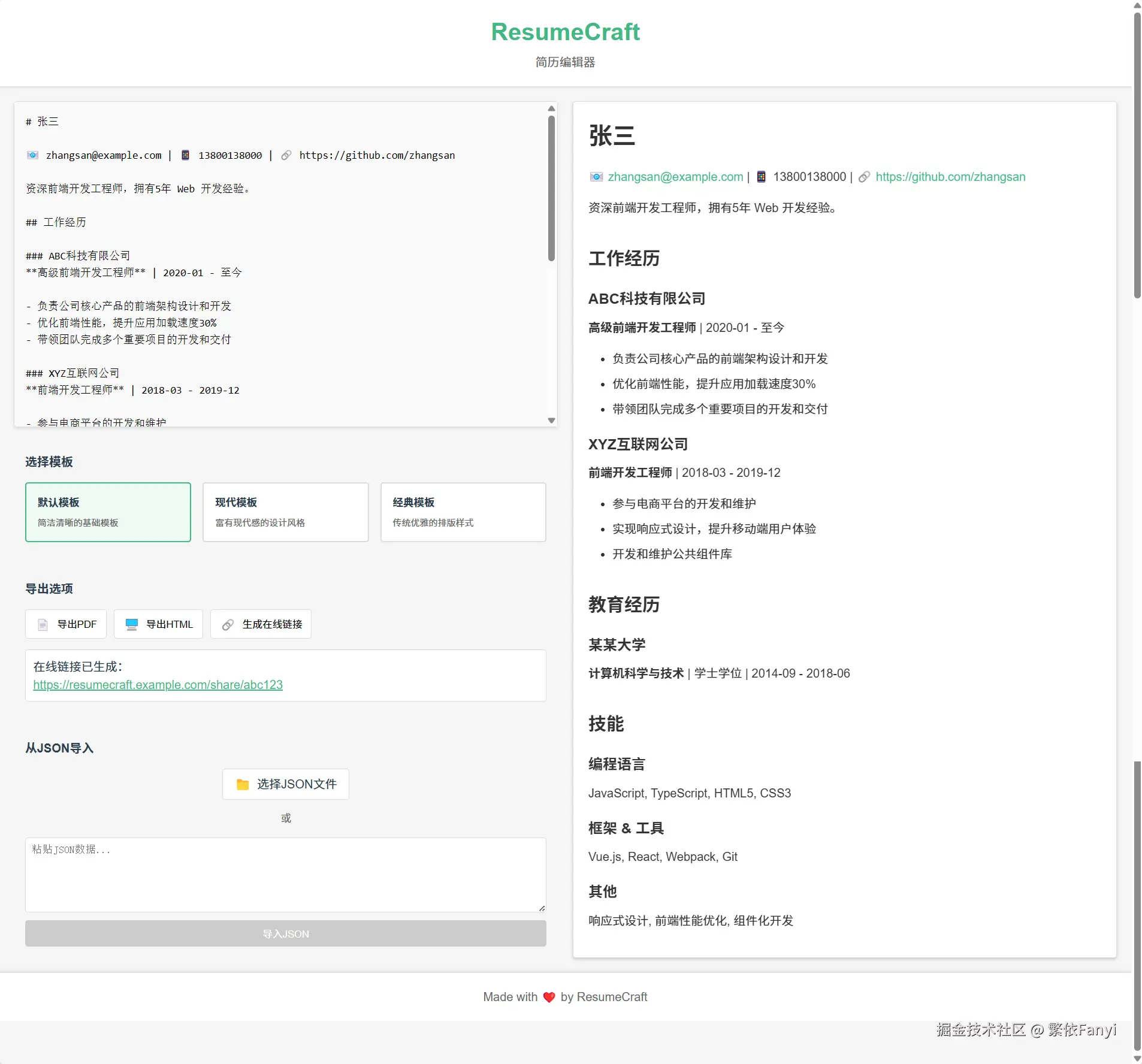
Task: Click the 'Made with ... by ResumeCraft' footer text
Action: click(566, 997)
